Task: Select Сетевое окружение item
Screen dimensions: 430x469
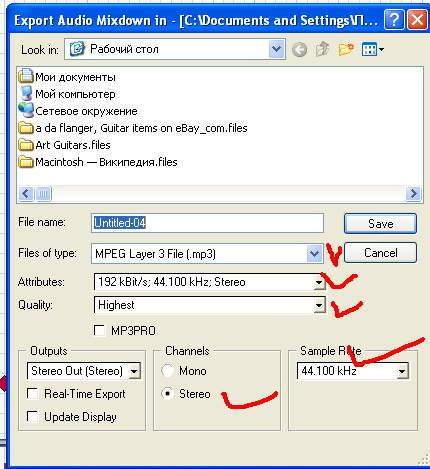Action: coord(78,111)
